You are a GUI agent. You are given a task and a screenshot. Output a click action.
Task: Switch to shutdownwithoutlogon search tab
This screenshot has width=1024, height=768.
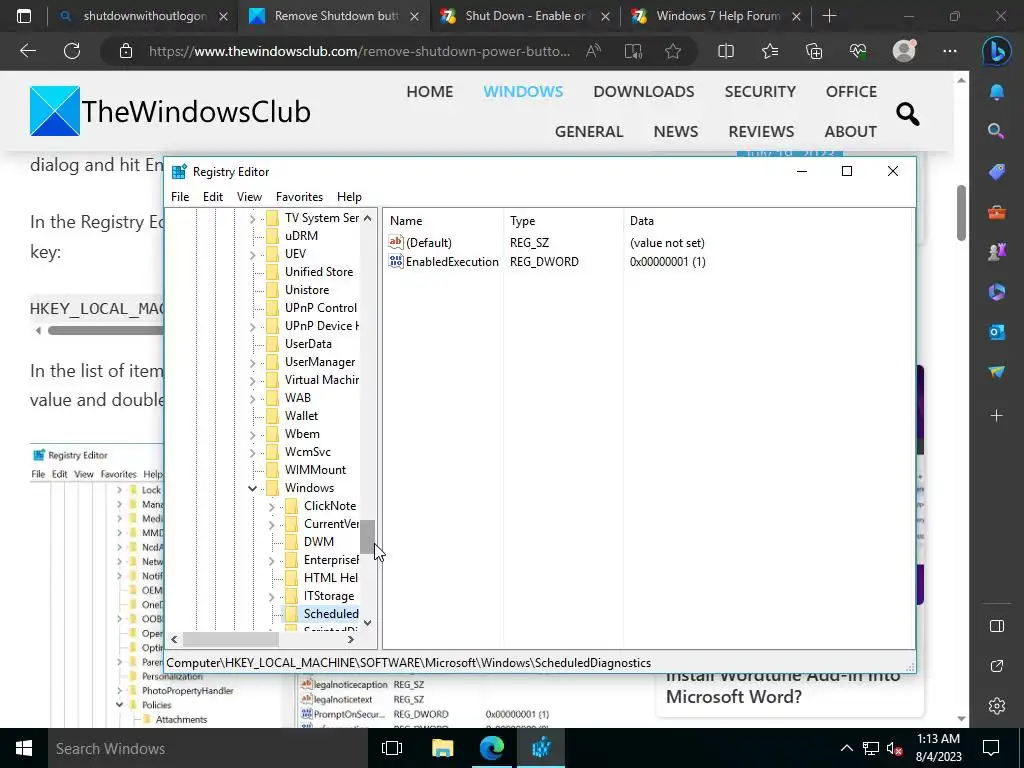144,16
